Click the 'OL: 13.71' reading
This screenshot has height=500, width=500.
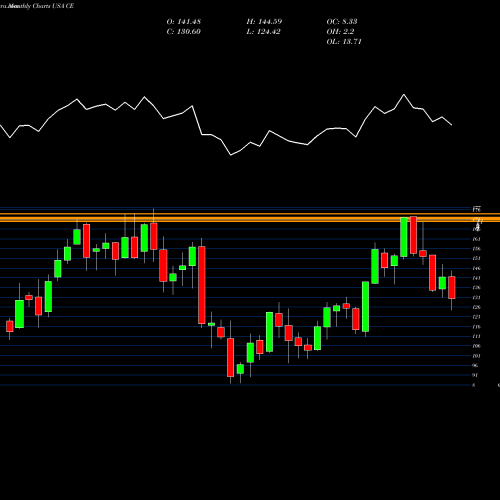(x=344, y=42)
